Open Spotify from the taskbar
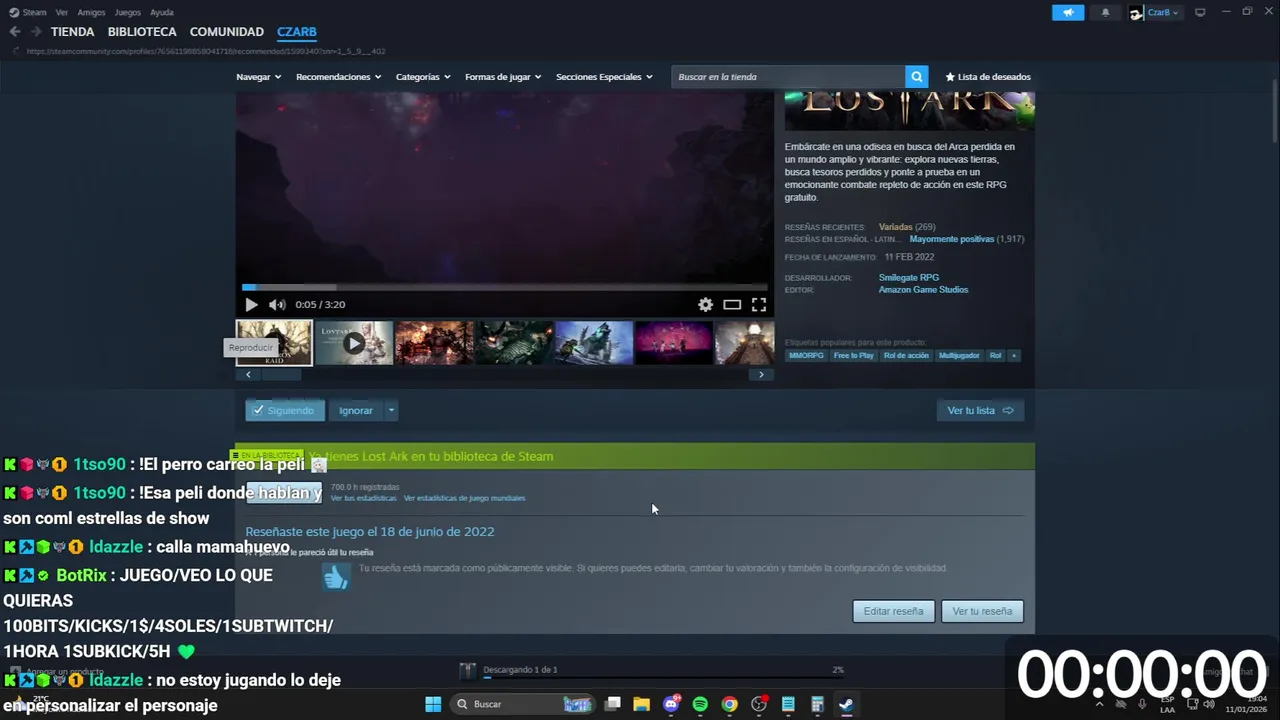The image size is (1280, 720). [x=700, y=704]
